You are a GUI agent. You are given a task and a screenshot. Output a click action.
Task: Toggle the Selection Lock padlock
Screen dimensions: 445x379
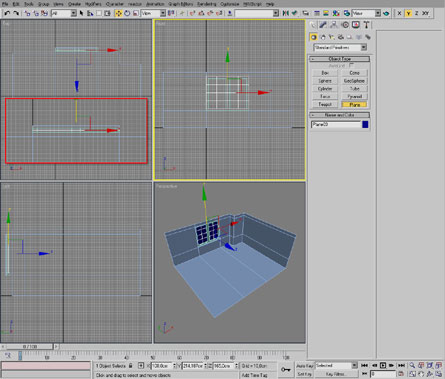pos(131,366)
